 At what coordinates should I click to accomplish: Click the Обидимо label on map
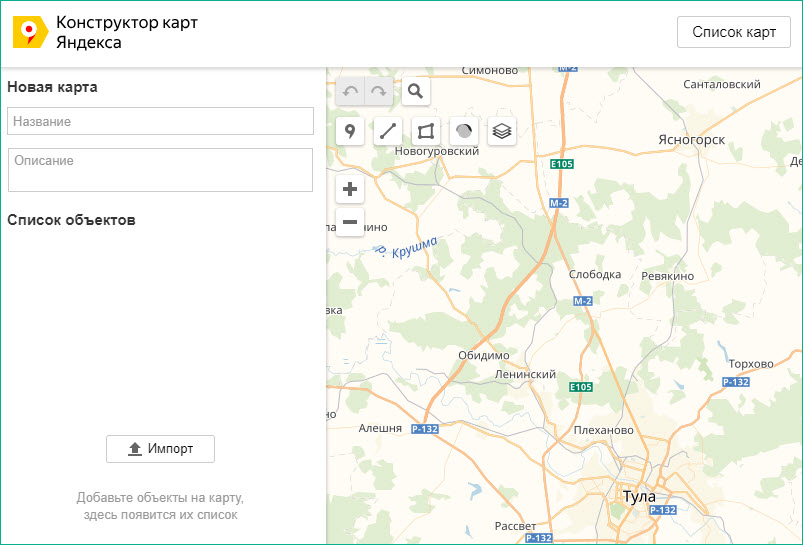point(484,355)
